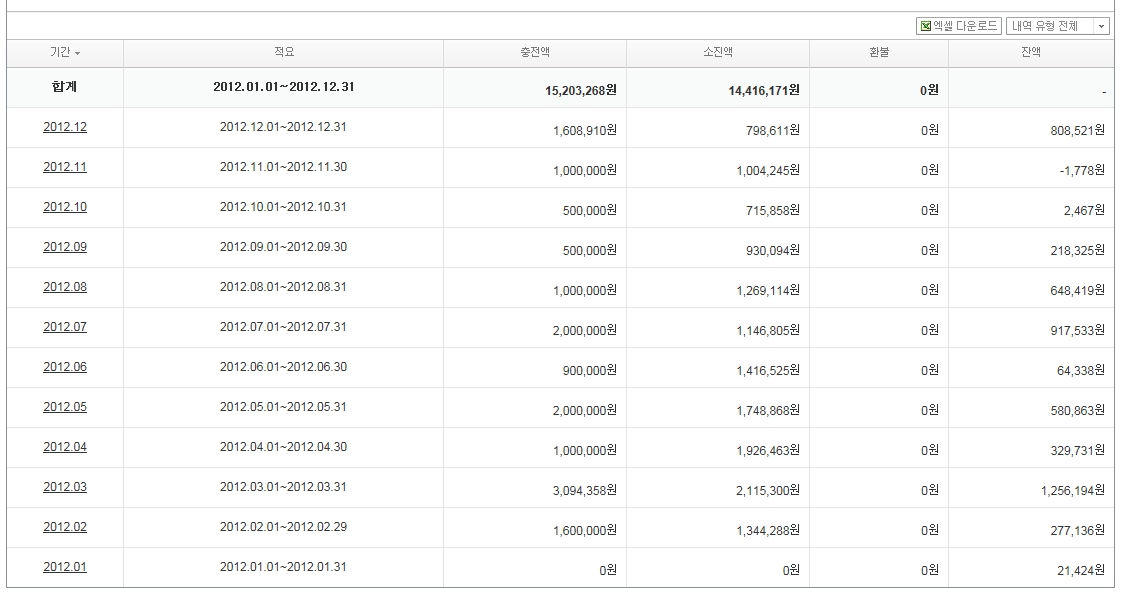Open the 2012.10 period link
1122x593 pixels.
(x=65, y=207)
